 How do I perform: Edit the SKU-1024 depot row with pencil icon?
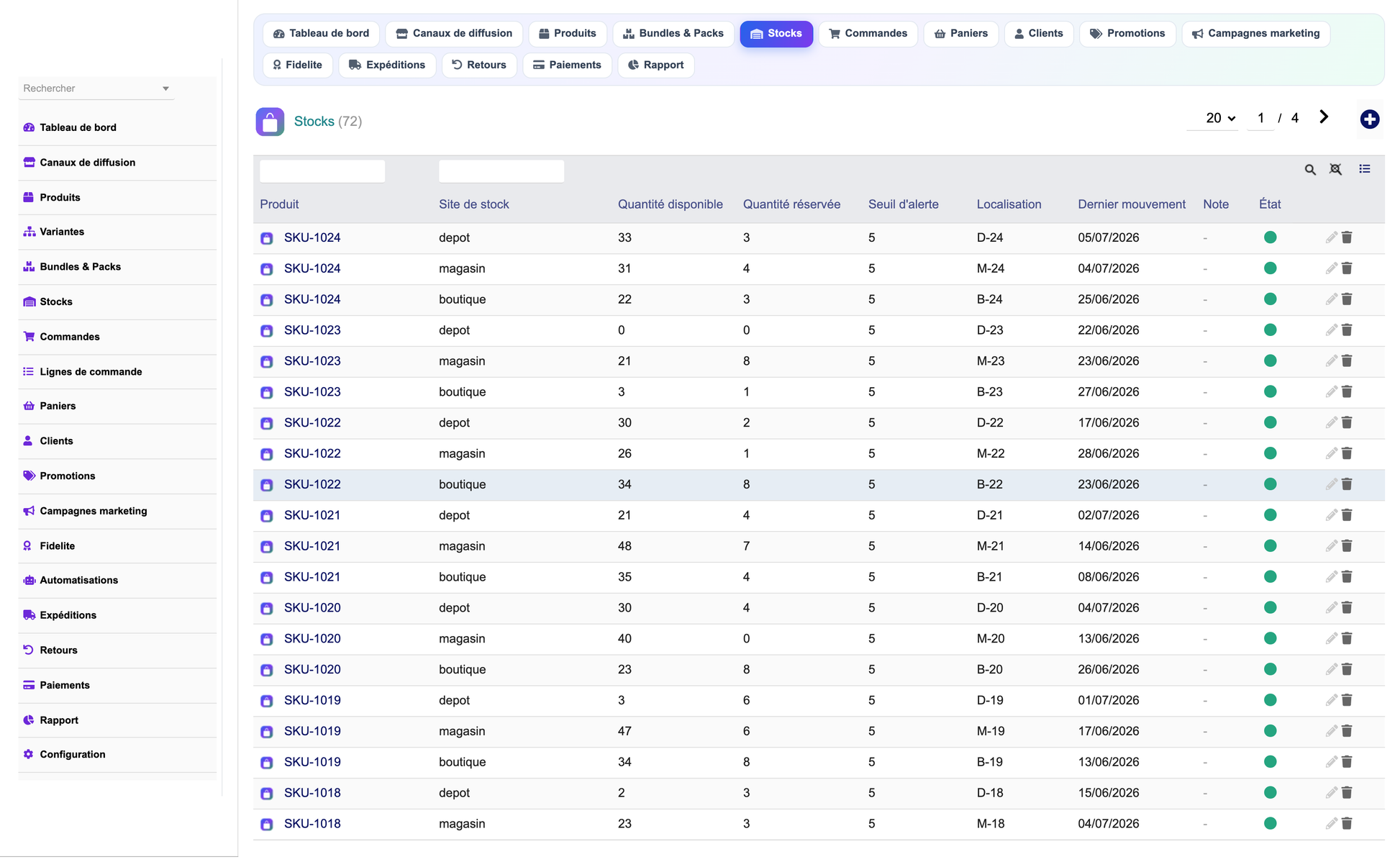(x=1331, y=237)
